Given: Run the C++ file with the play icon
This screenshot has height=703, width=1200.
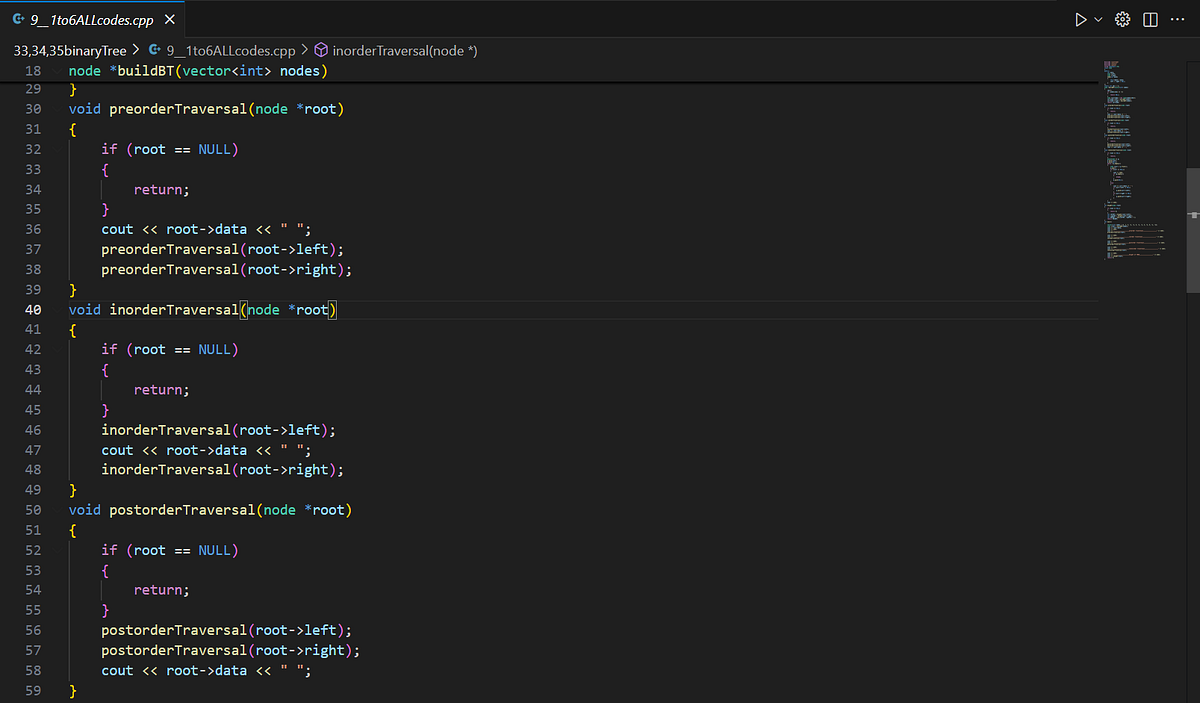Looking at the screenshot, I should tap(1080, 20).
